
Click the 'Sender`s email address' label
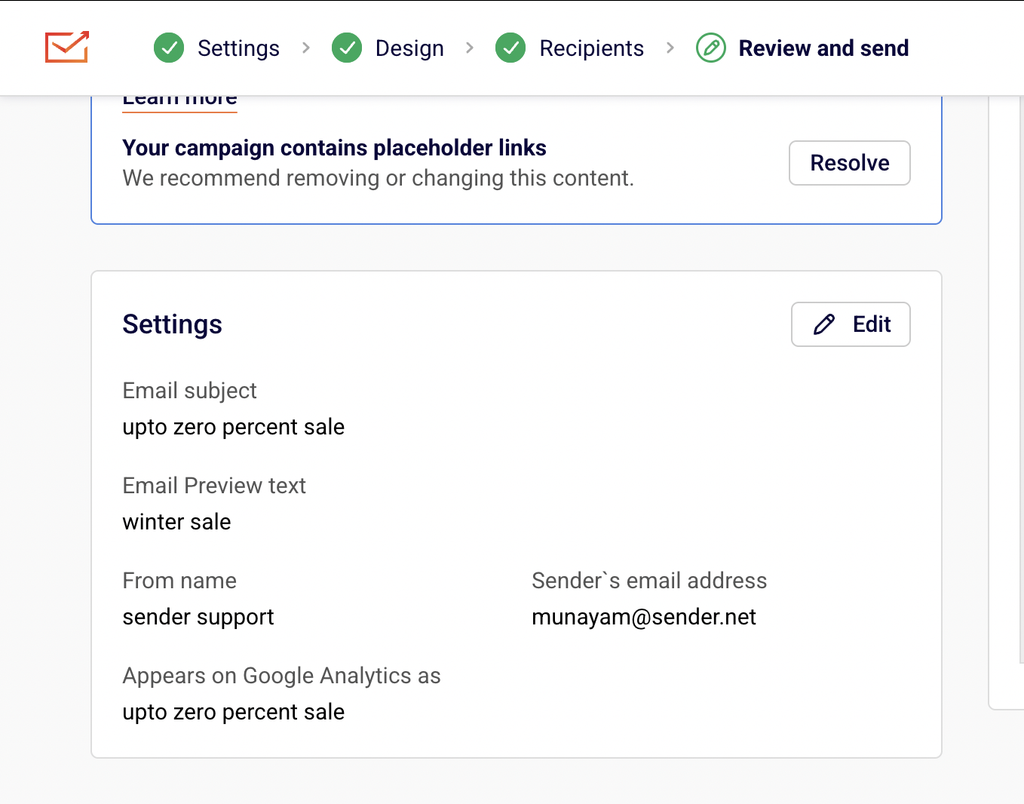pyautogui.click(x=649, y=581)
